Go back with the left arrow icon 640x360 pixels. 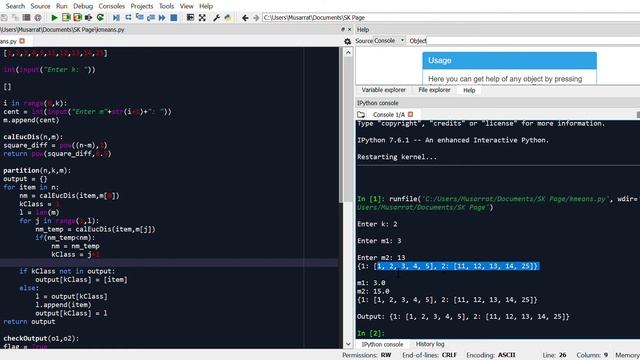[245, 18]
